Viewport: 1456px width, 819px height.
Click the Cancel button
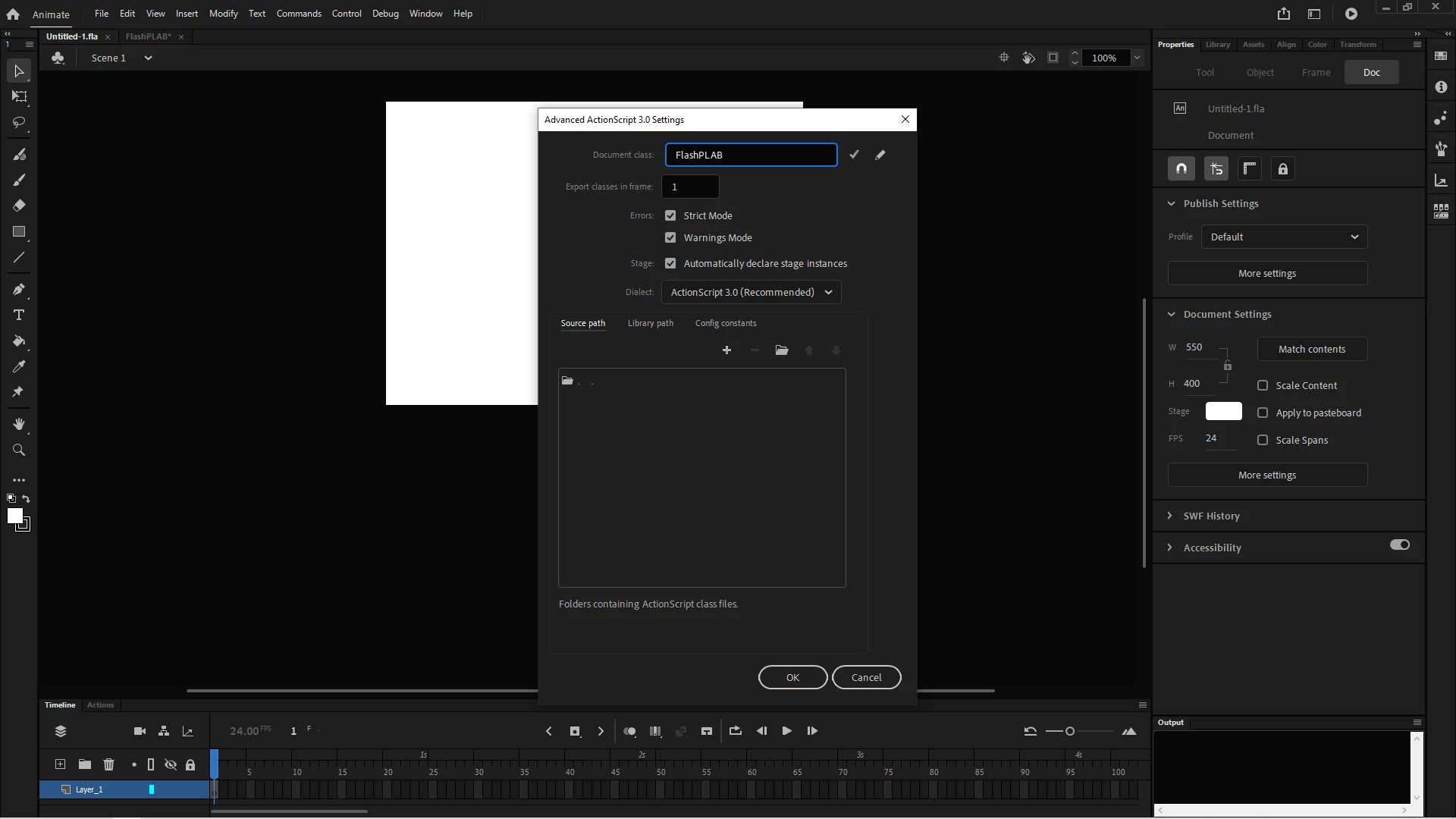866,677
